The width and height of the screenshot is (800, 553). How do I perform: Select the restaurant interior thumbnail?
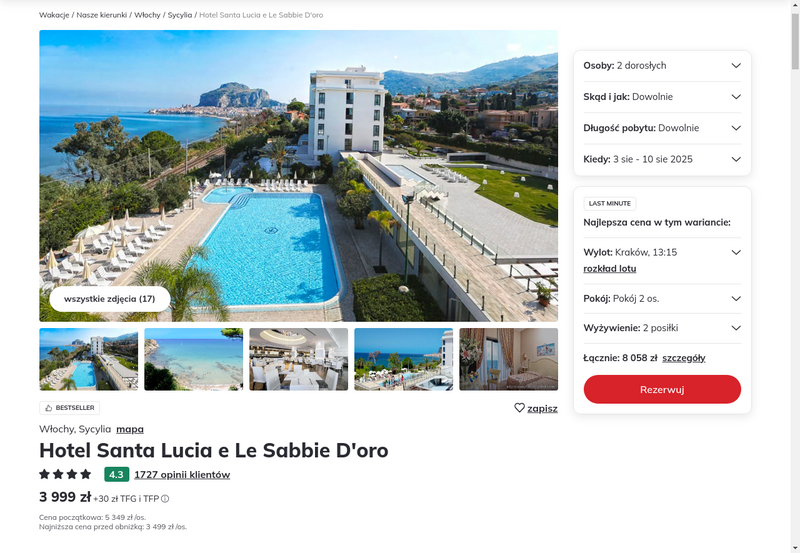tap(298, 359)
